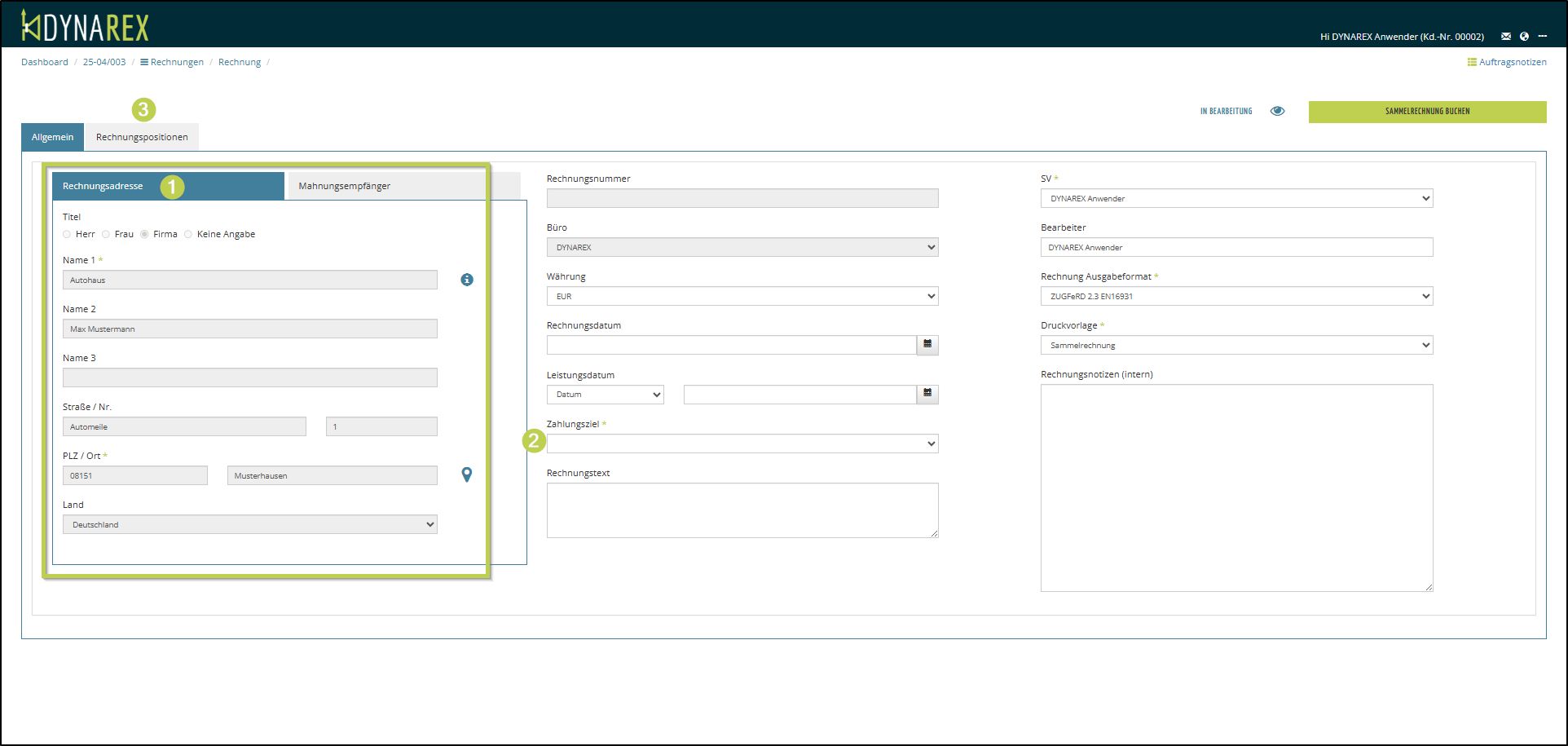Select the Frau radio button
Viewport: 1568px width, 746px height.
106,235
